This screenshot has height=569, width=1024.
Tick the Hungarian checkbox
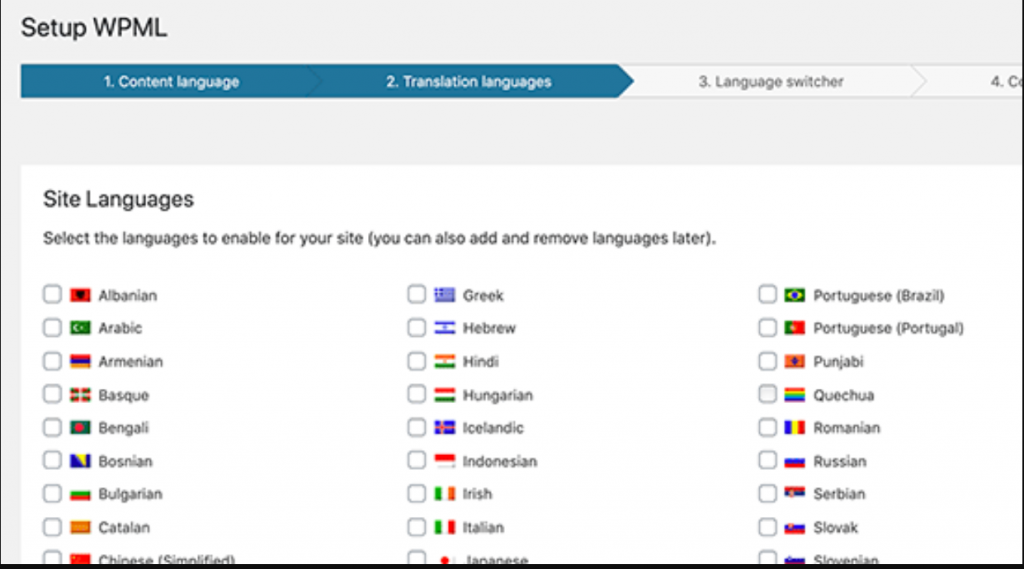(417, 394)
